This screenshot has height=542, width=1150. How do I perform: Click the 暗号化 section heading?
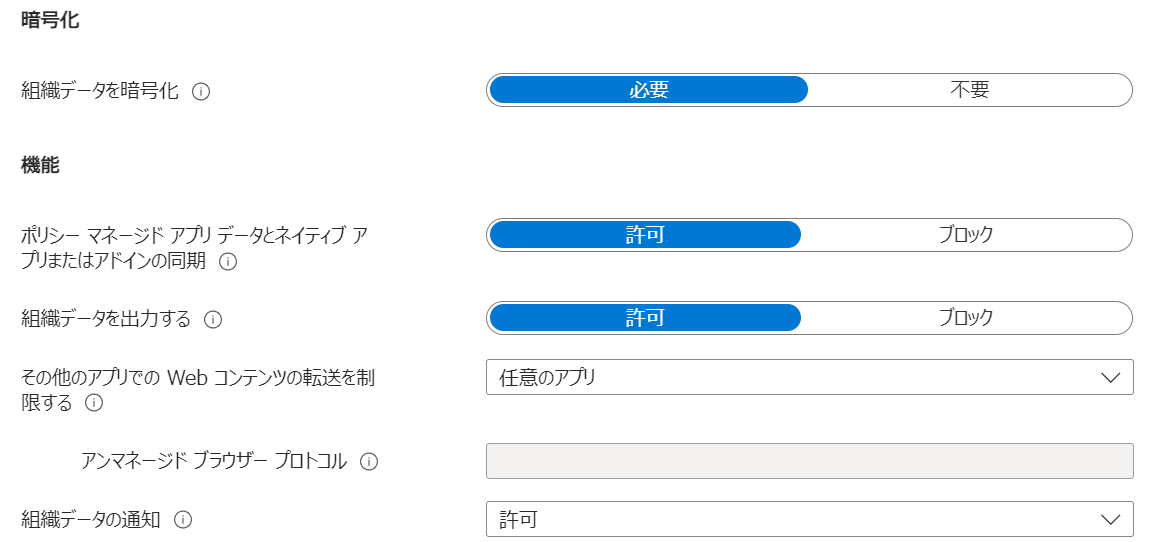[51, 21]
